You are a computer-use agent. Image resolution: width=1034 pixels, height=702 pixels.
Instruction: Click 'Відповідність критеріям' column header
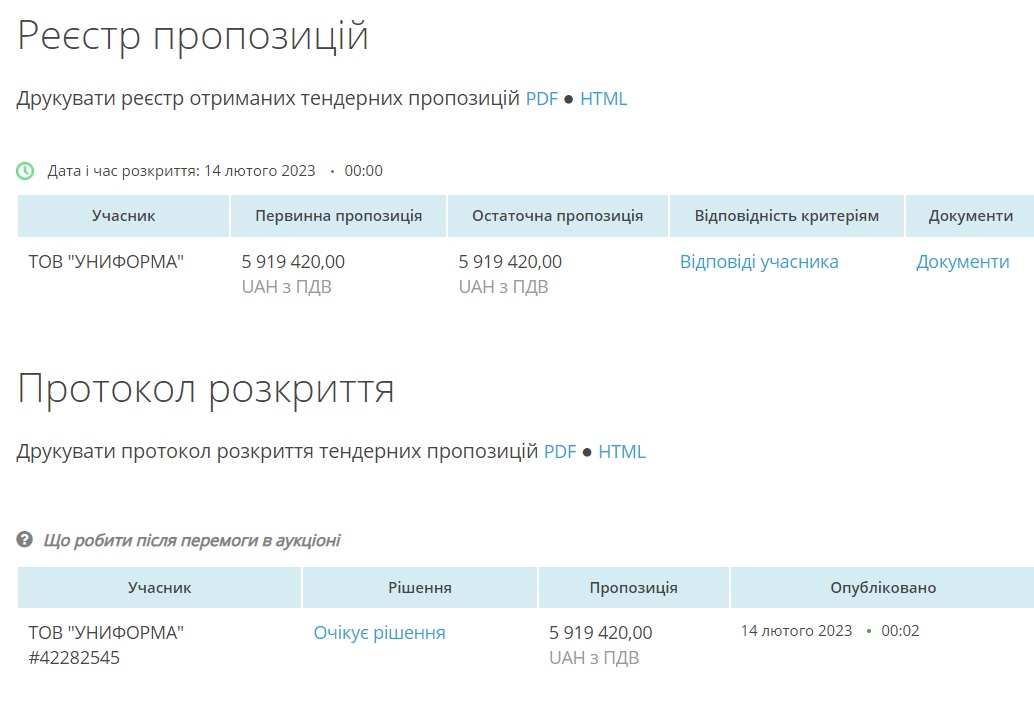coord(787,216)
